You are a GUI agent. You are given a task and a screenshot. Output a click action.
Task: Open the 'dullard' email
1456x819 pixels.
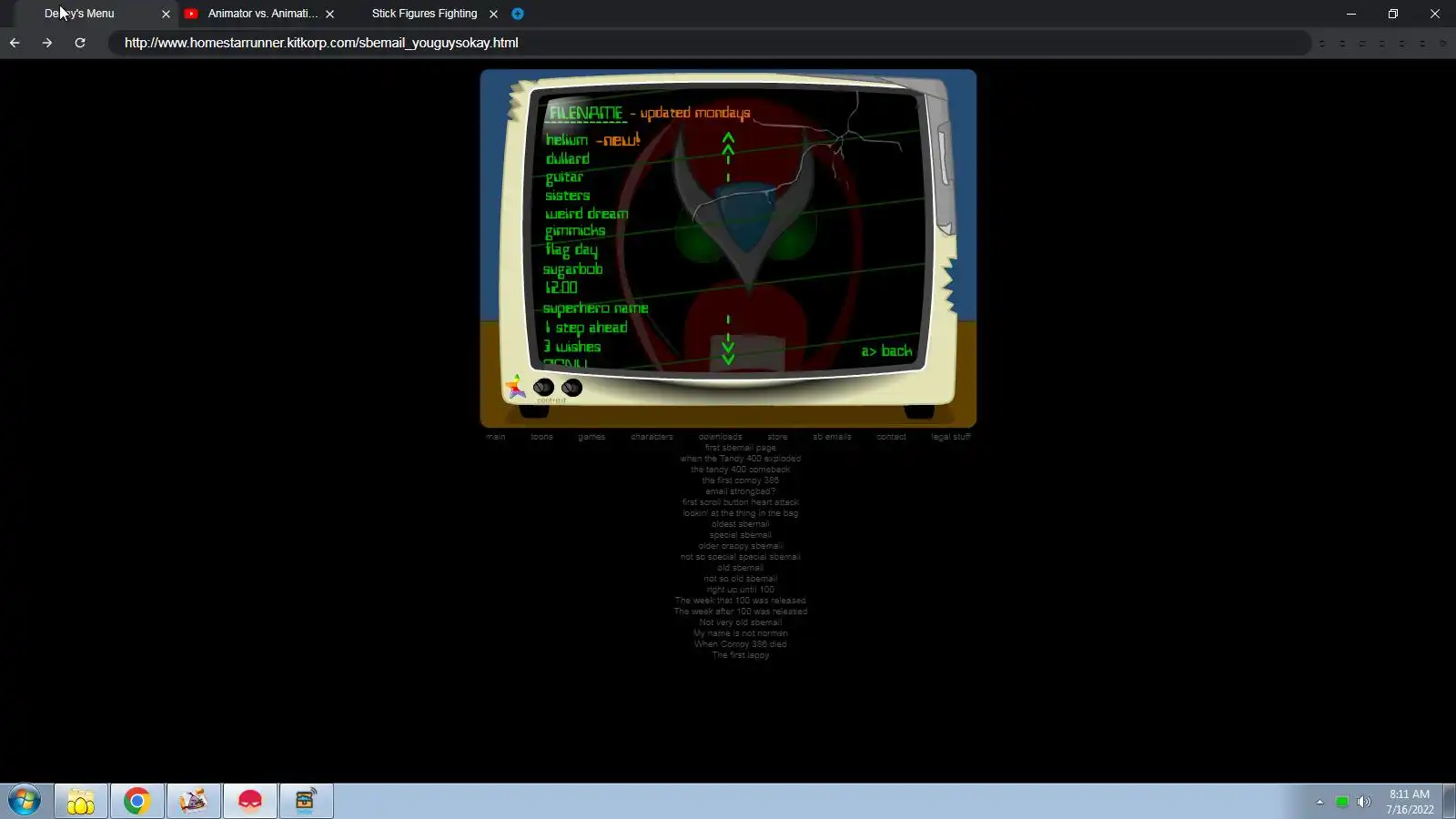pos(568,158)
